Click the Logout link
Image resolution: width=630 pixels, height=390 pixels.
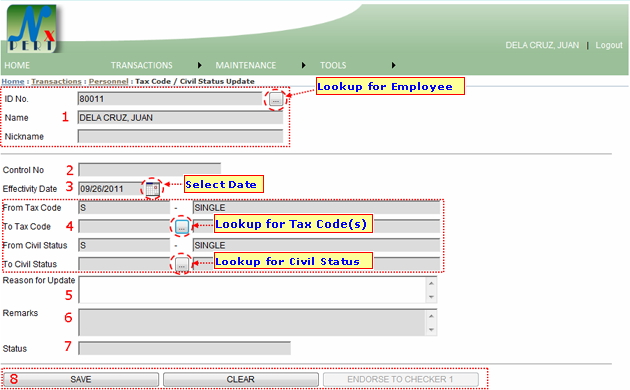tap(609, 45)
